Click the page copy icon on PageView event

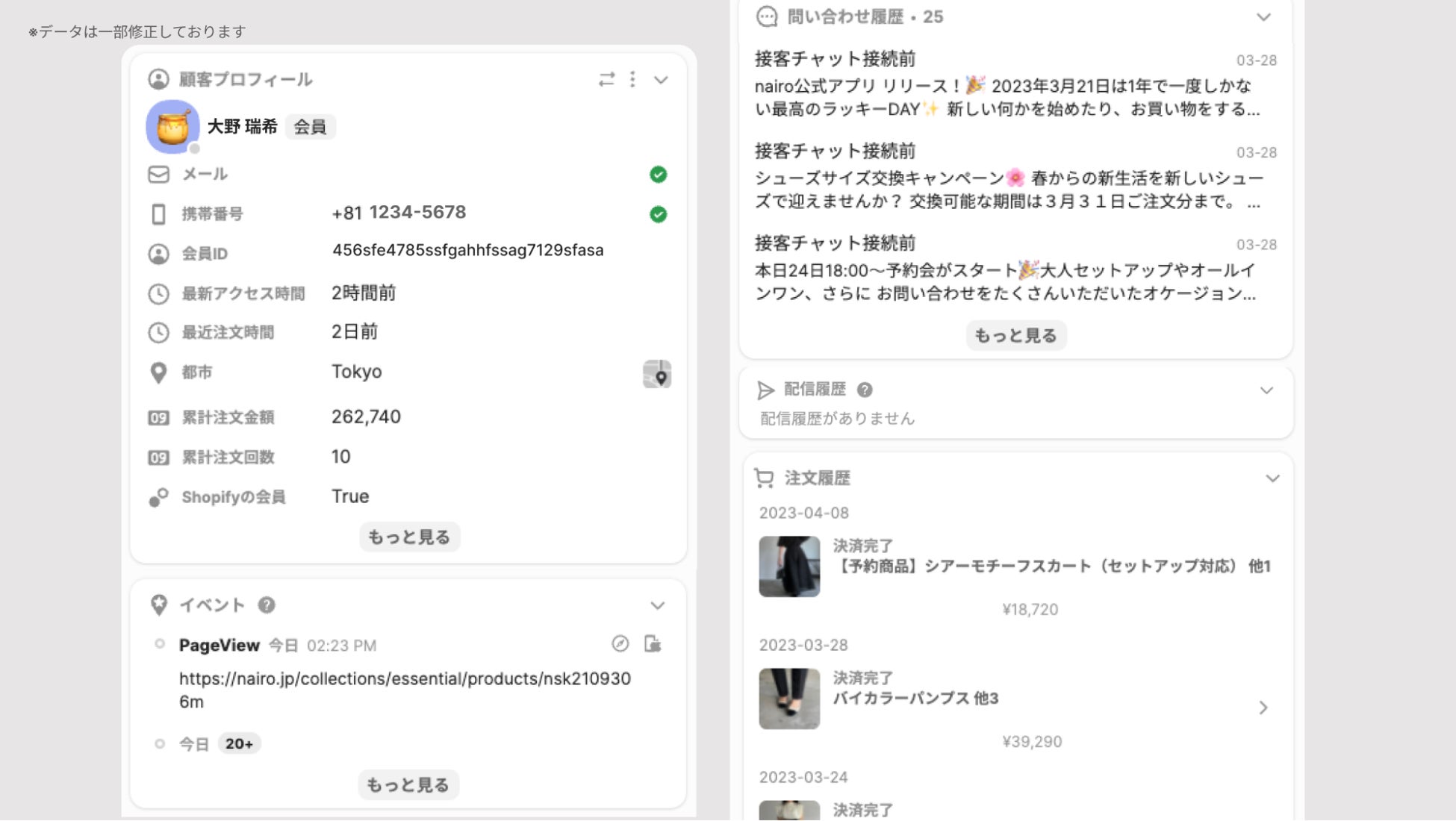tap(653, 644)
